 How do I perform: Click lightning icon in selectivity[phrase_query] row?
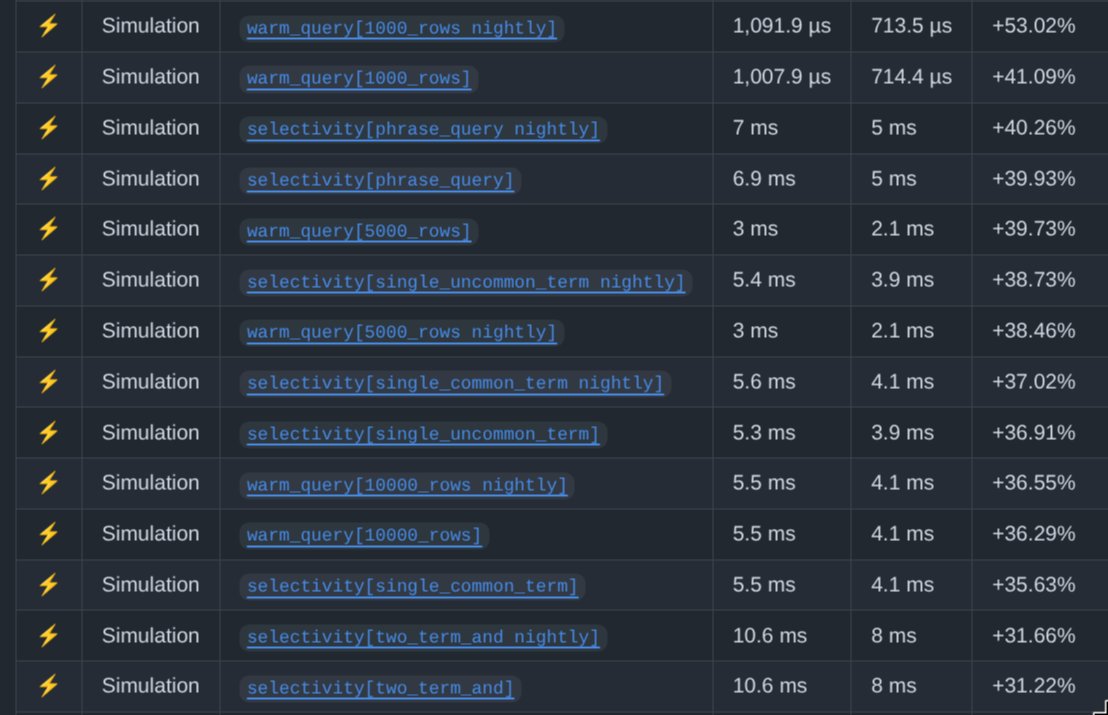[49, 179]
